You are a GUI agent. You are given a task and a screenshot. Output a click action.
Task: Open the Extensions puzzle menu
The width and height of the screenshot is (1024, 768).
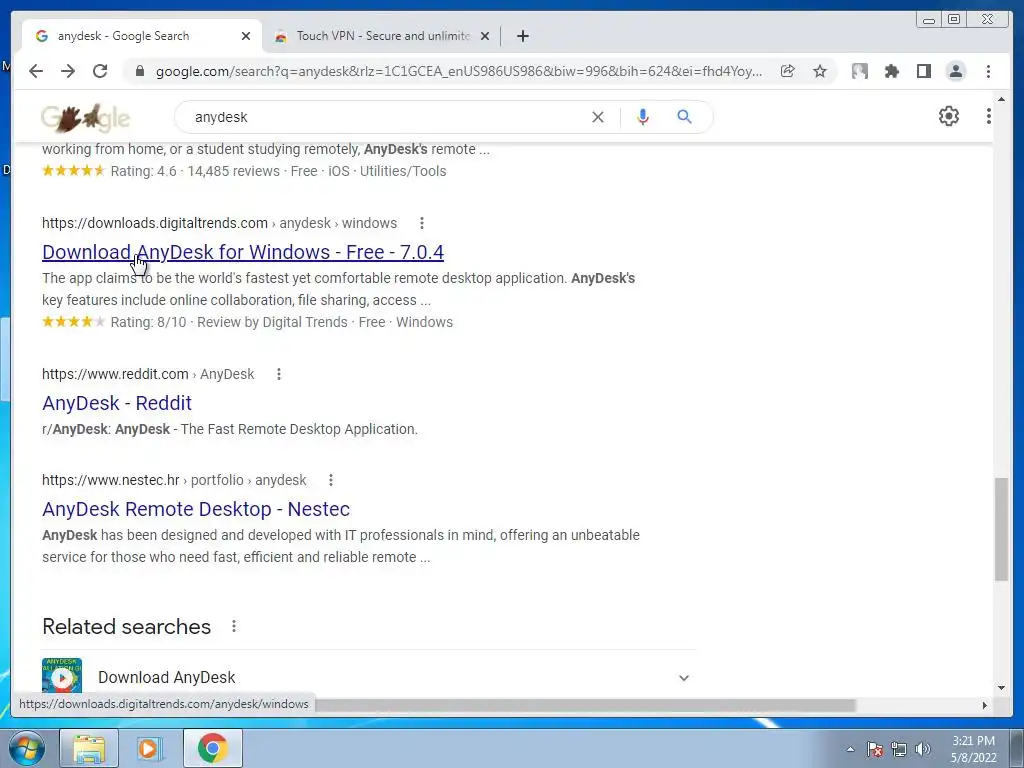(x=891, y=71)
